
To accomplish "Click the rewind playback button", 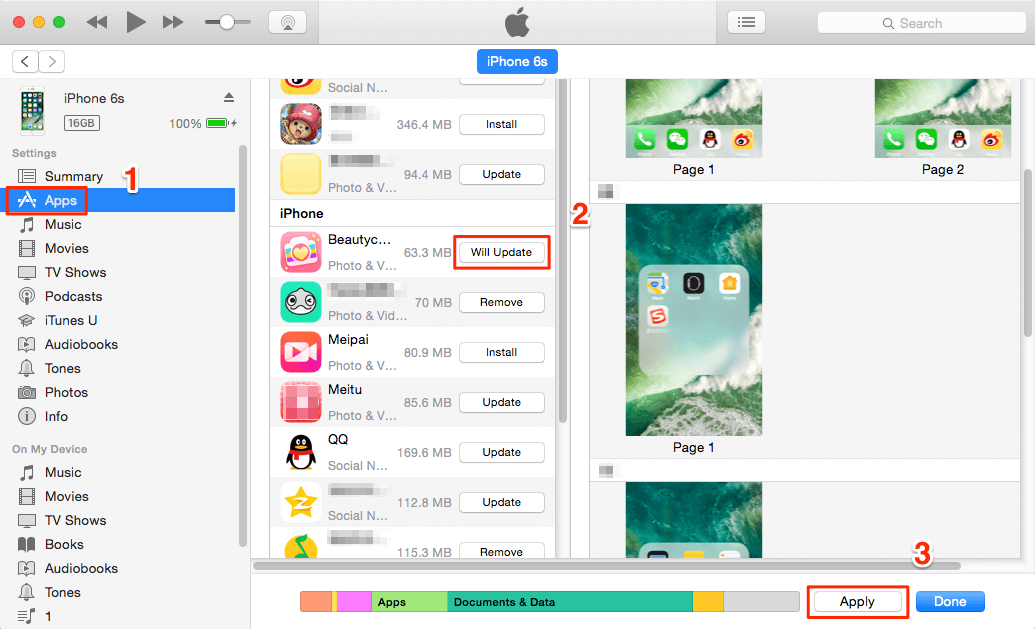I will click(97, 22).
